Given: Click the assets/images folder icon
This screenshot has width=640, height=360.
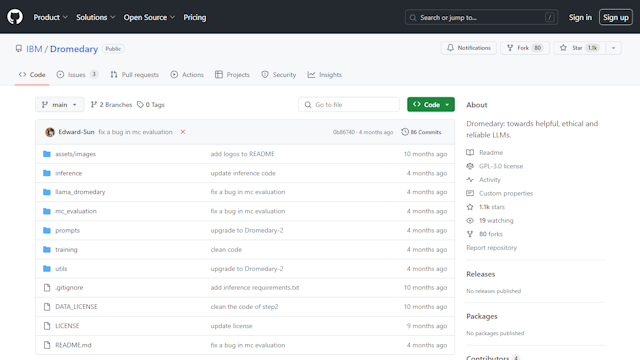Looking at the screenshot, I should tap(47, 154).
